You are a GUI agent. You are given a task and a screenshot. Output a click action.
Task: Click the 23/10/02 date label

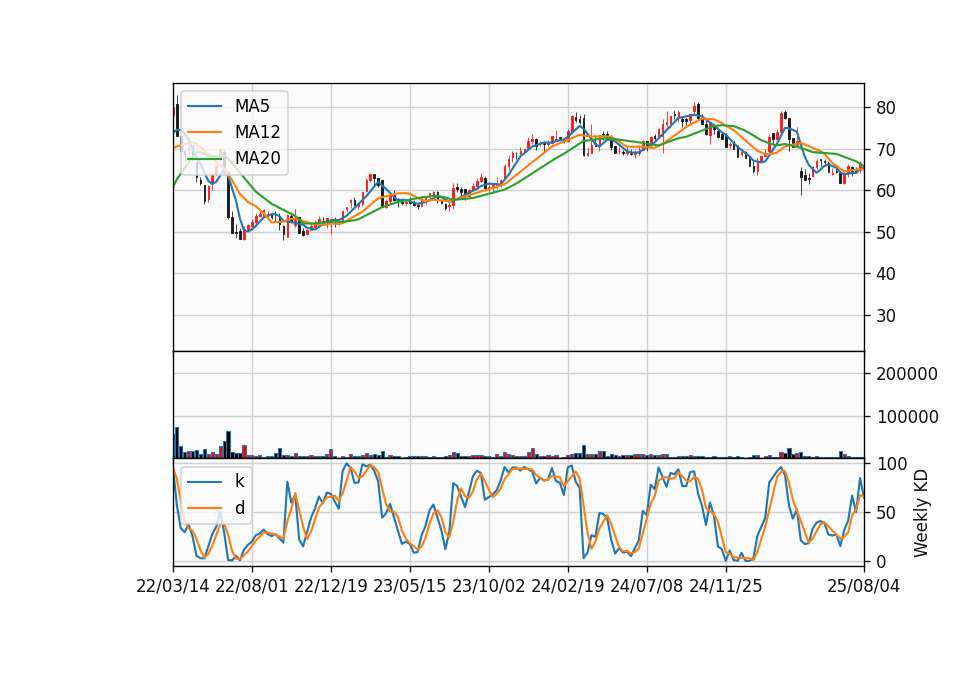(x=489, y=586)
